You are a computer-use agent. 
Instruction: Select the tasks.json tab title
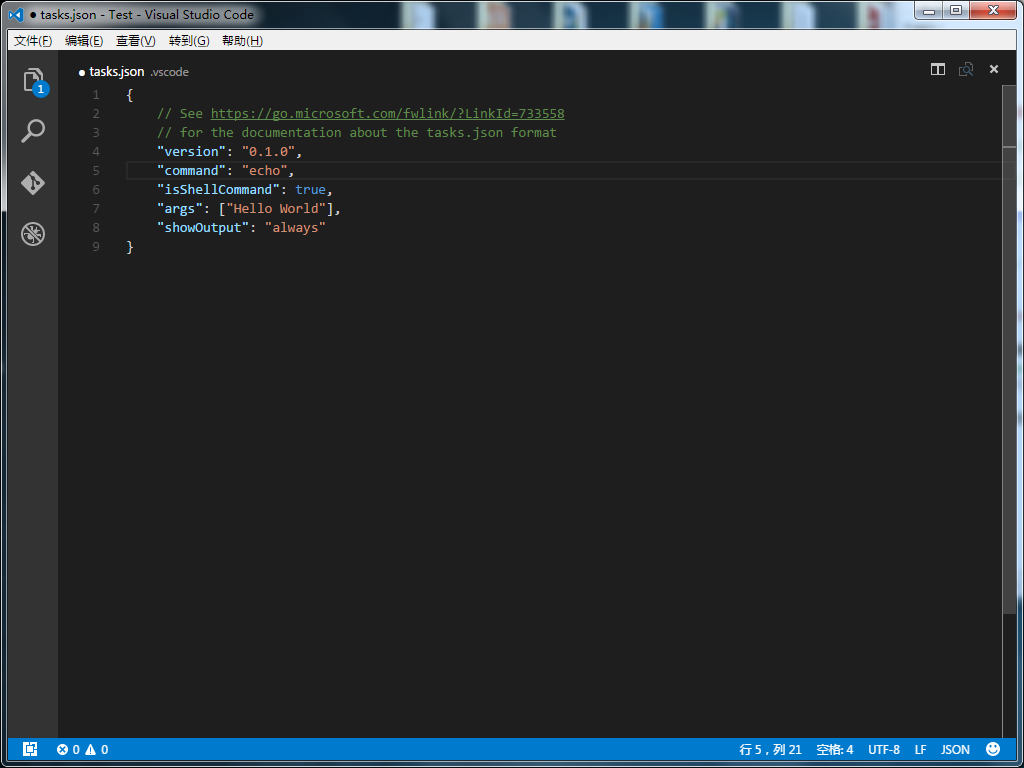point(116,72)
